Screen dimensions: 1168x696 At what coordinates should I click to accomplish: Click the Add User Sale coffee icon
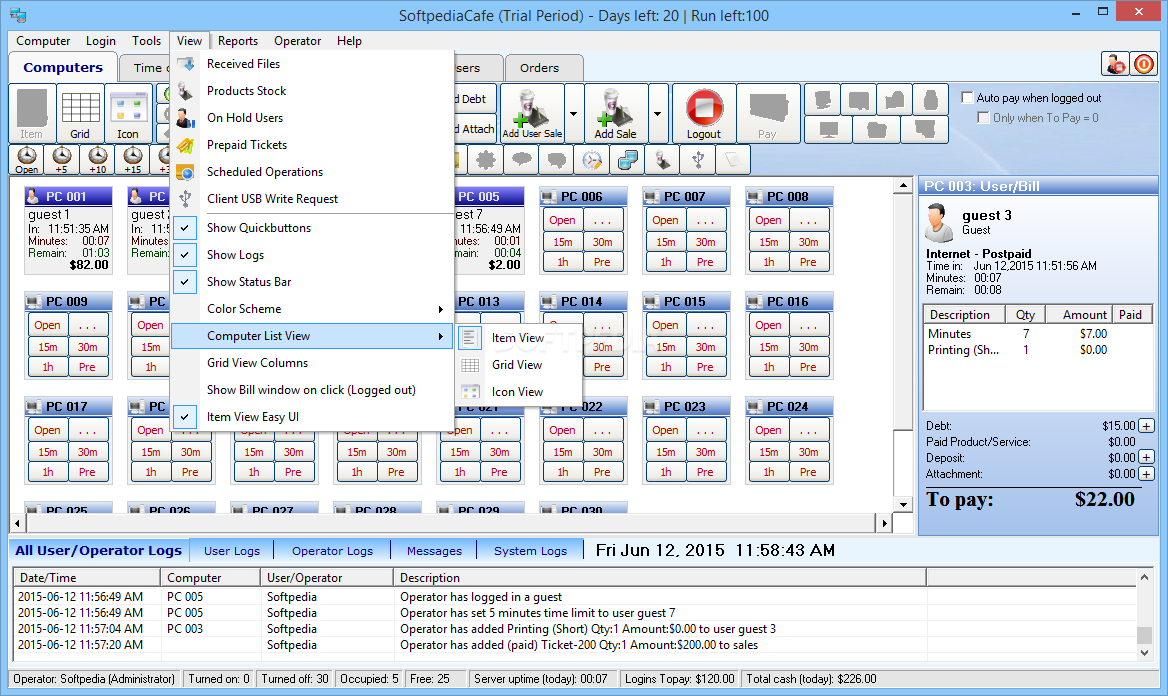point(532,113)
